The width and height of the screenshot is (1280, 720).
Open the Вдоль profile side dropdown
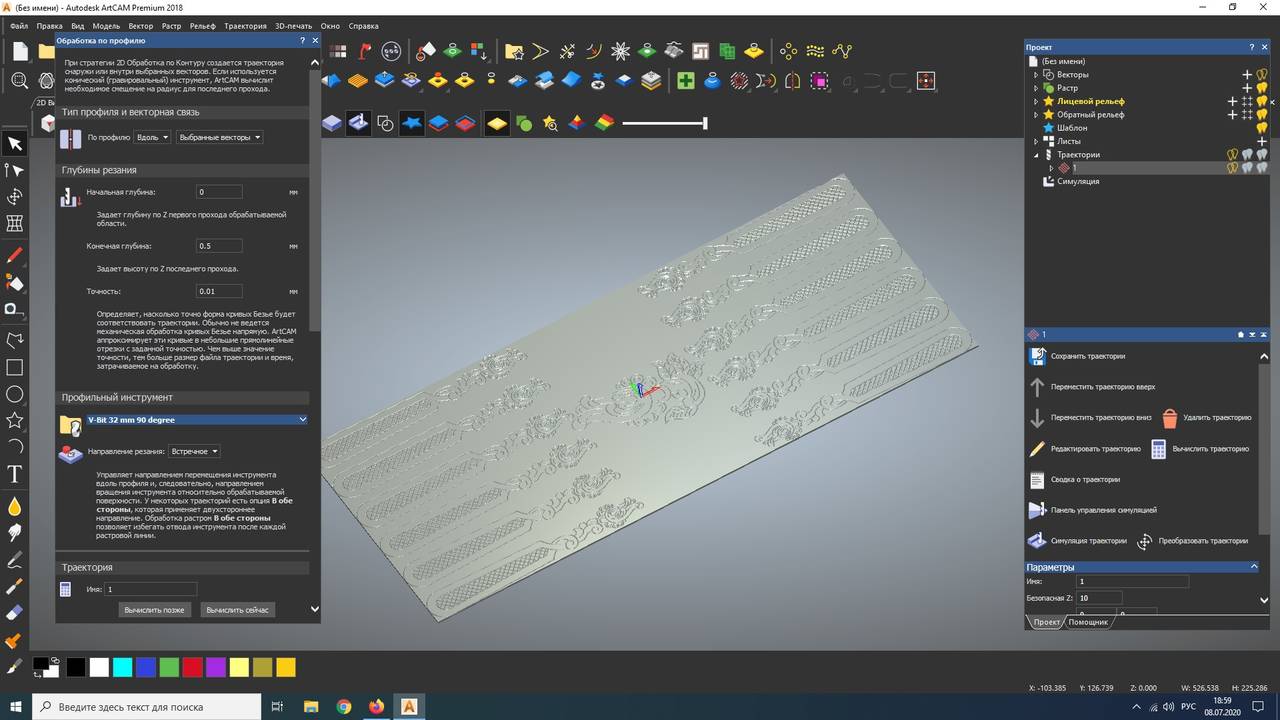[x=153, y=137]
